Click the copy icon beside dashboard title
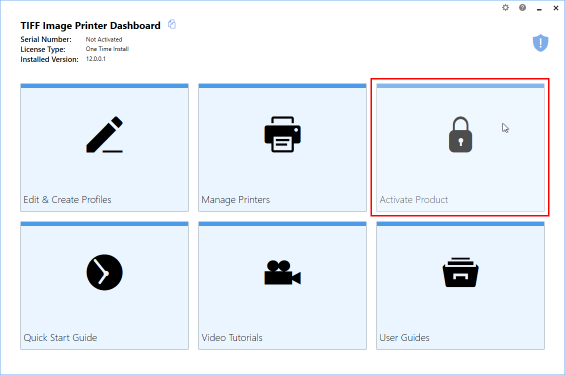Image resolution: width=565 pixels, height=375 pixels. point(172,24)
